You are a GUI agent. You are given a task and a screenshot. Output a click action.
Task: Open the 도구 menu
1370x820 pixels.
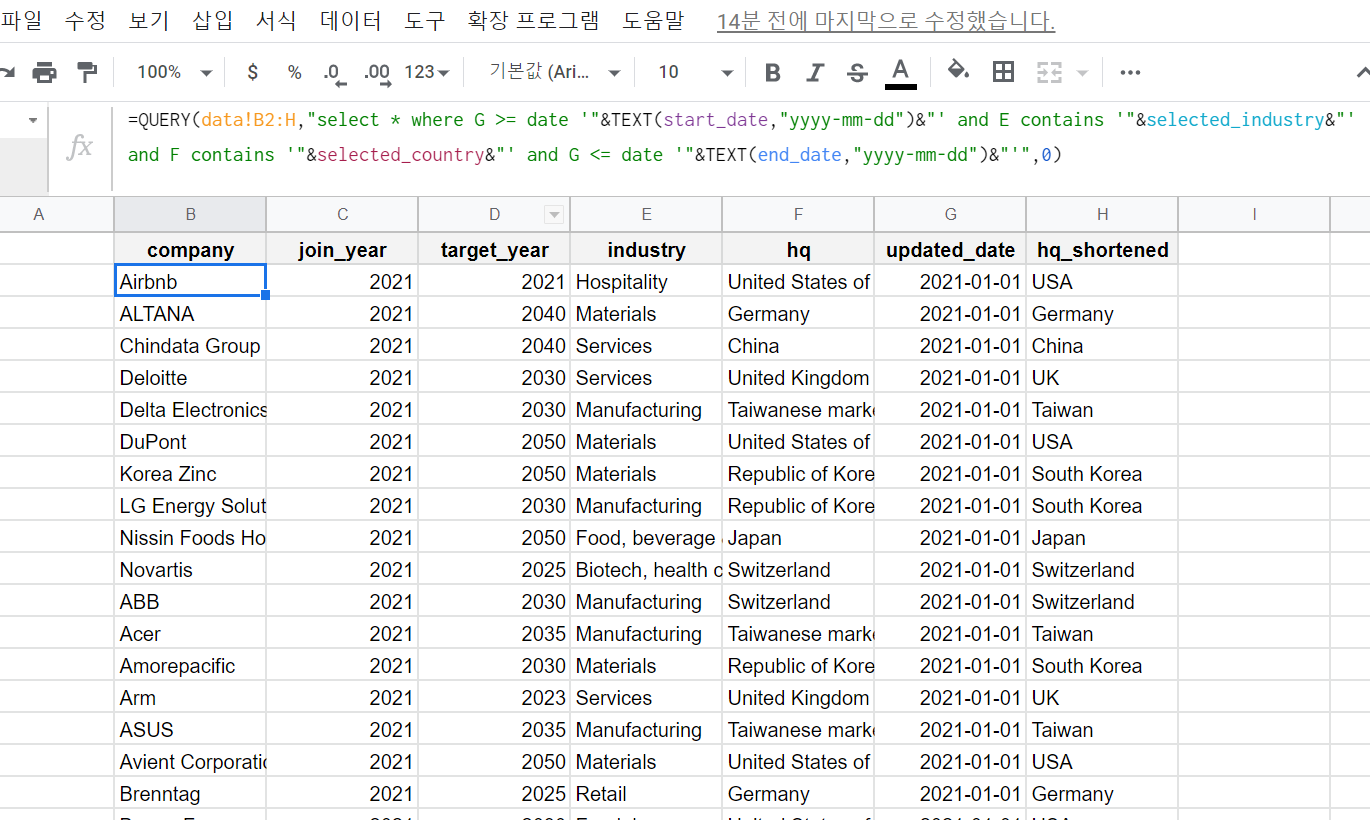[425, 21]
